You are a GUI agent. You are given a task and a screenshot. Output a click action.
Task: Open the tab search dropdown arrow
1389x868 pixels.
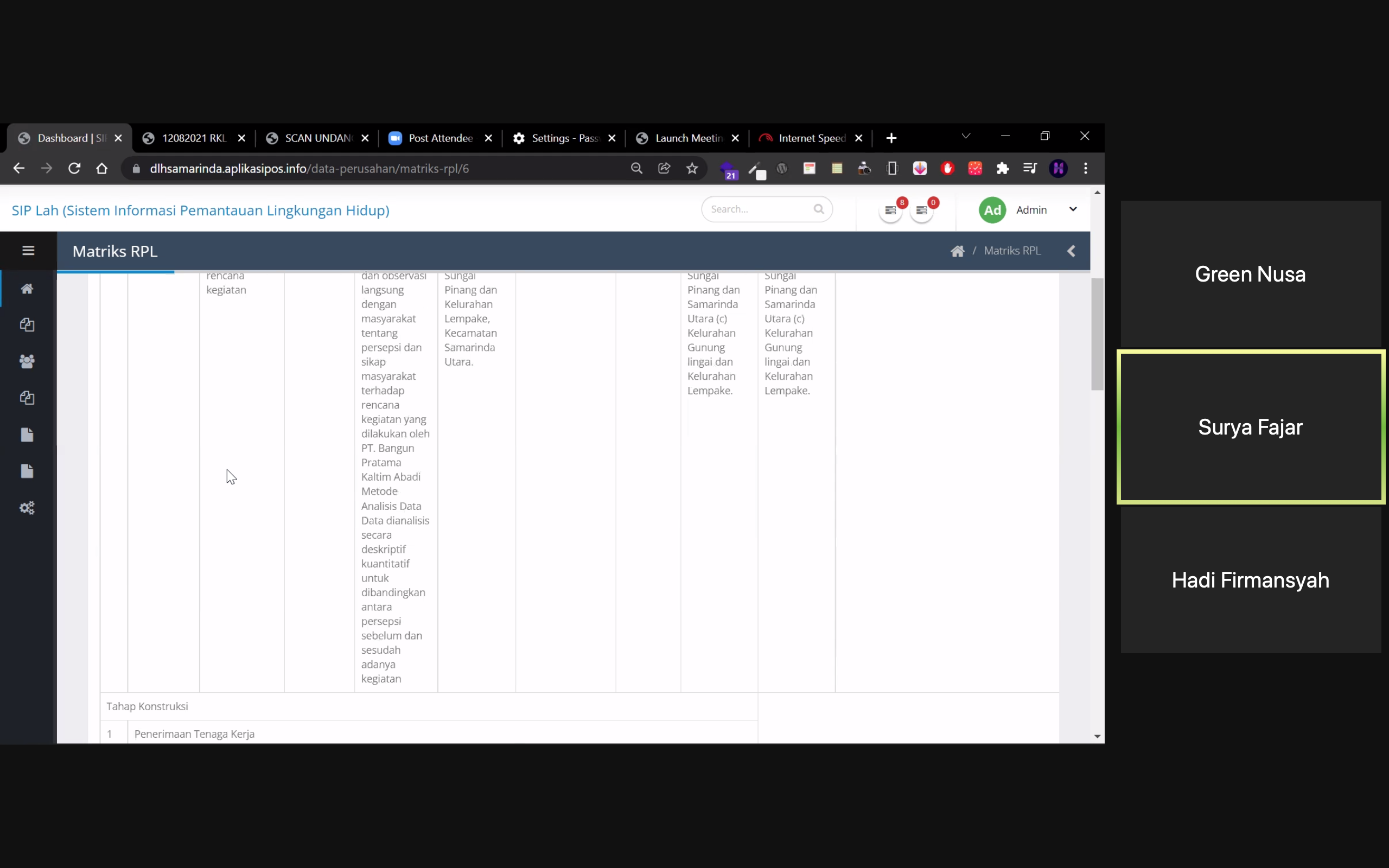pos(966,137)
